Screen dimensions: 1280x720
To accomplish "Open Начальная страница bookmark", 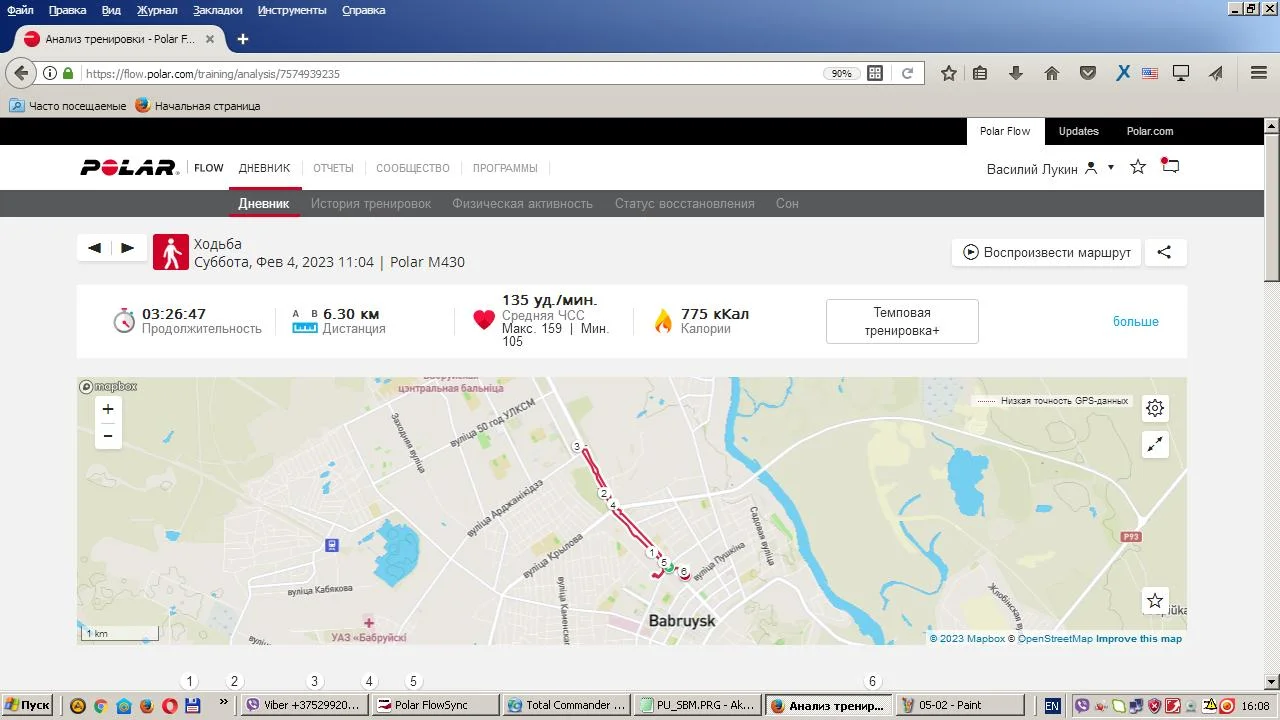I will [x=198, y=105].
